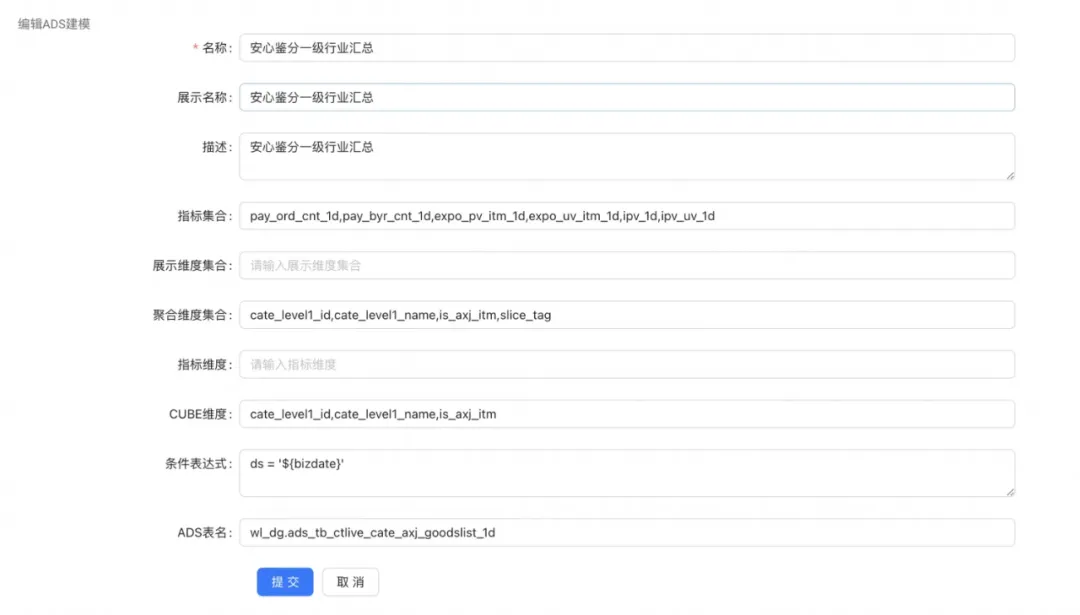Click the 取消 button
This screenshot has height=615, width=1080.
tap(350, 582)
